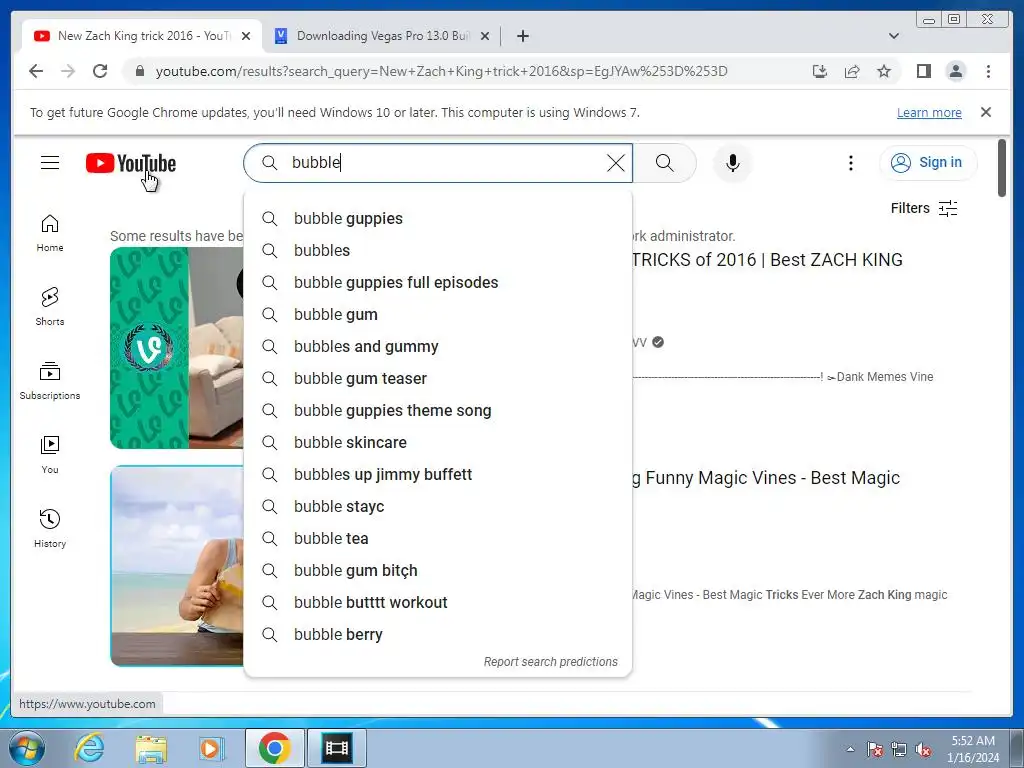This screenshot has height=768, width=1024.
Task: Choose suggestion bubbles
Action: pyautogui.click(x=438, y=250)
